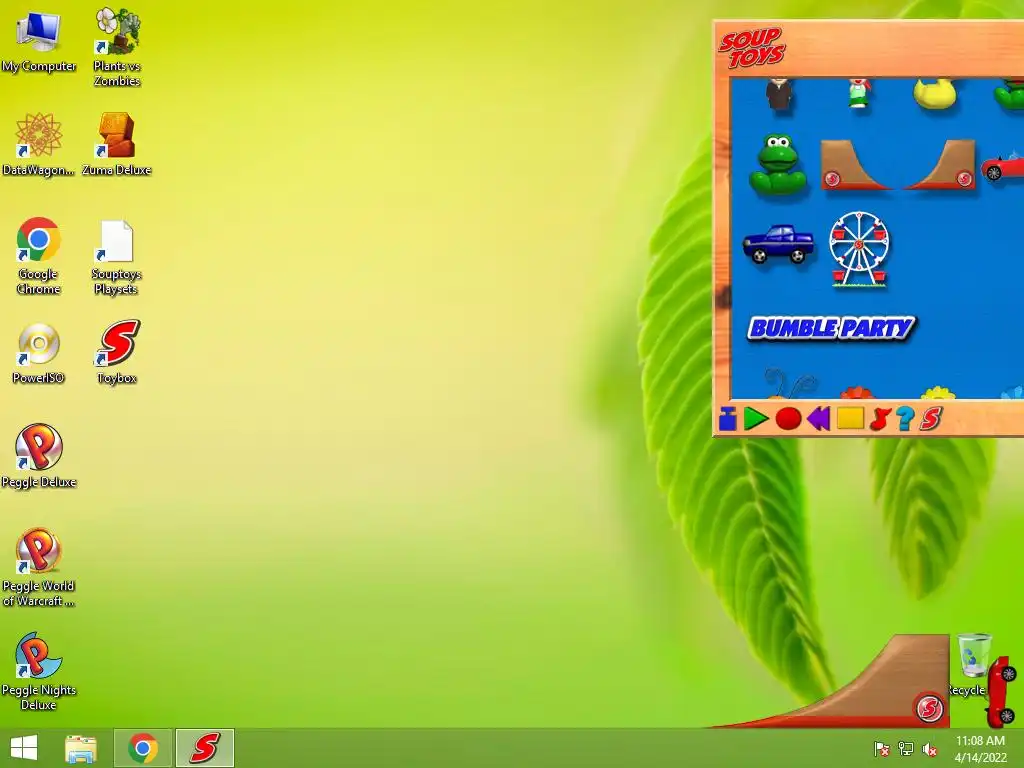Select the blue pickup truck toy

pos(778,244)
